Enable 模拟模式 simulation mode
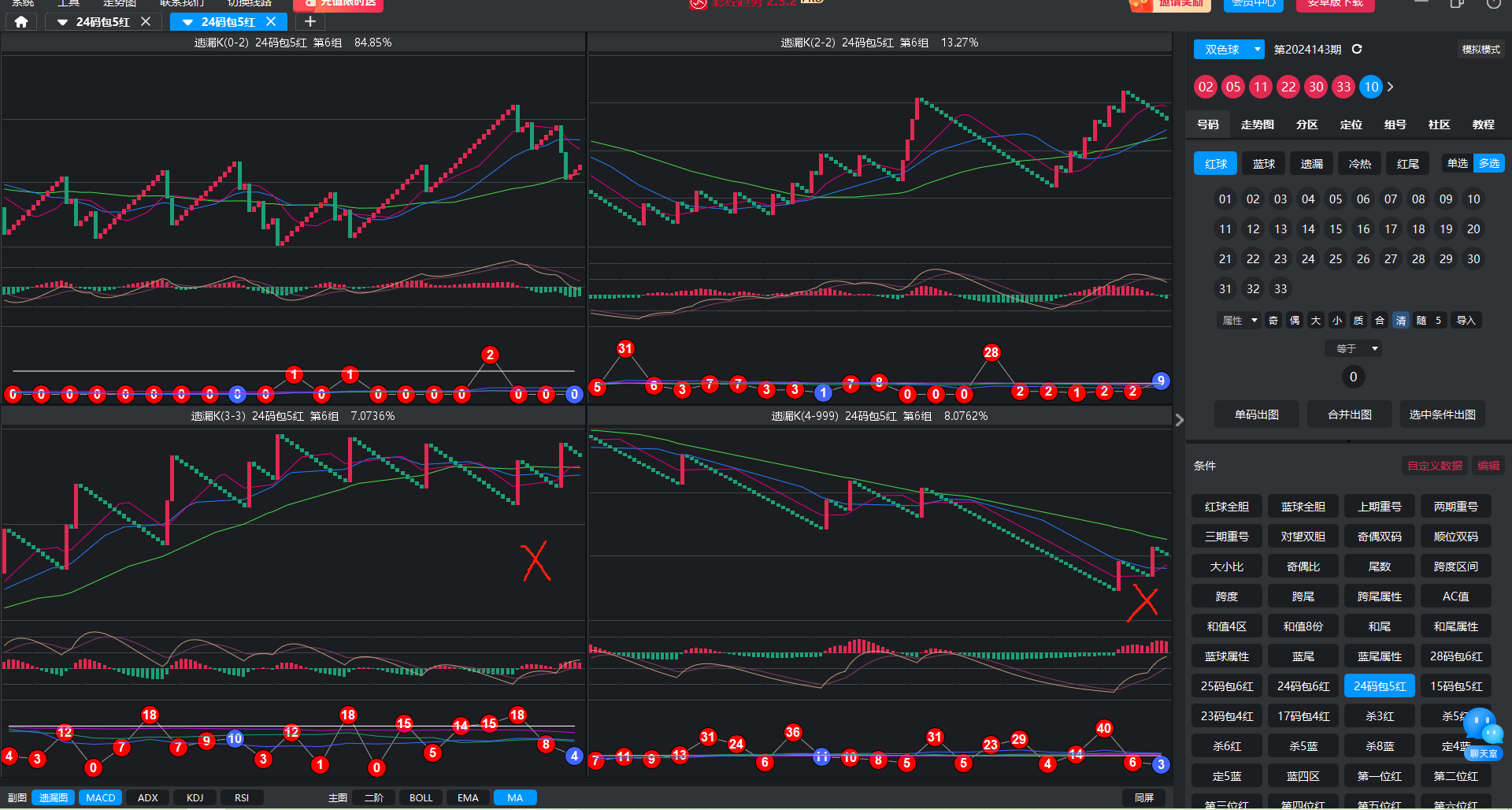Image resolution: width=1512 pixels, height=810 pixels. click(x=1481, y=50)
